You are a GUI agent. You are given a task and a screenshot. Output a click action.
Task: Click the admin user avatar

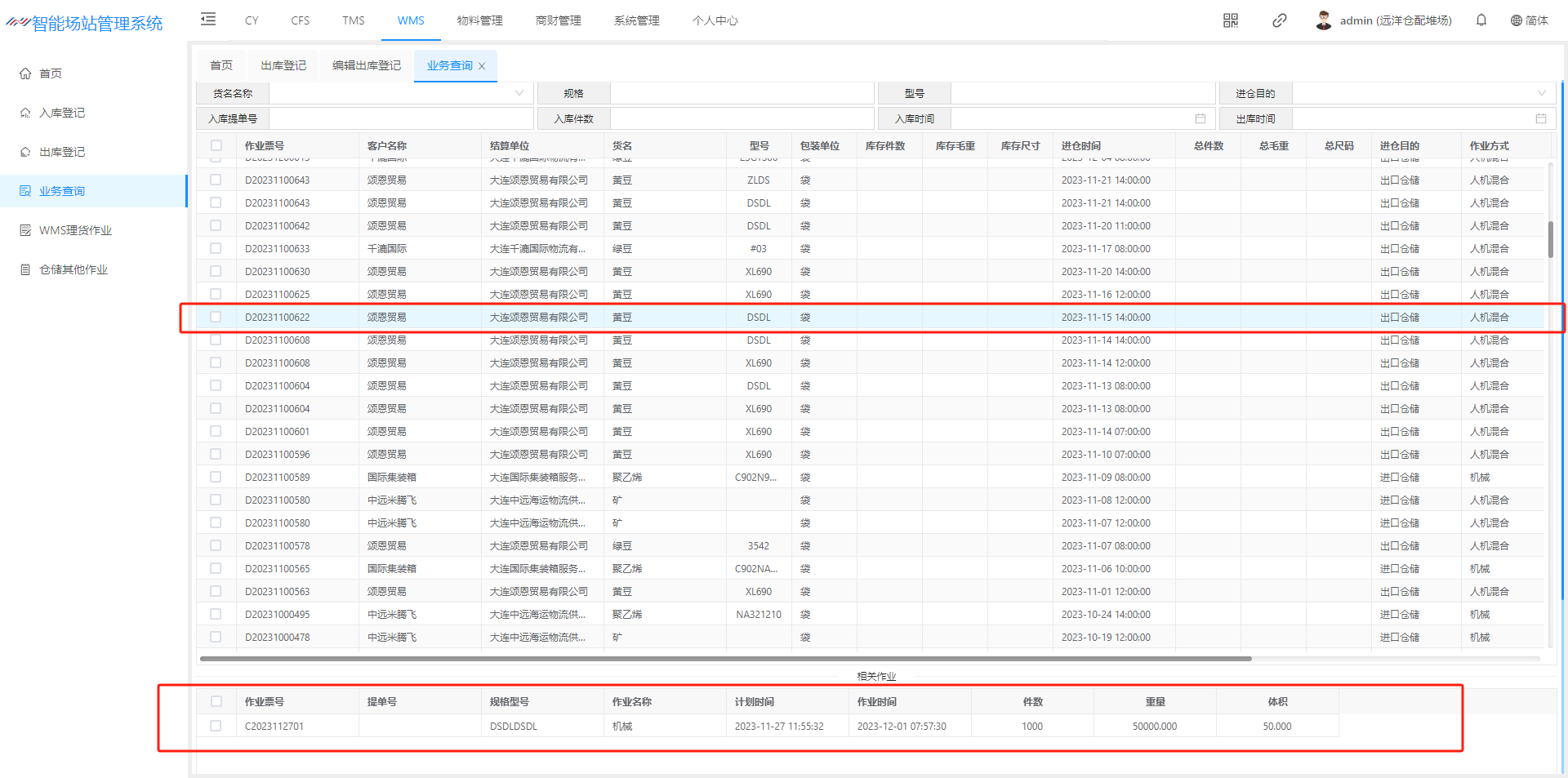[1323, 20]
